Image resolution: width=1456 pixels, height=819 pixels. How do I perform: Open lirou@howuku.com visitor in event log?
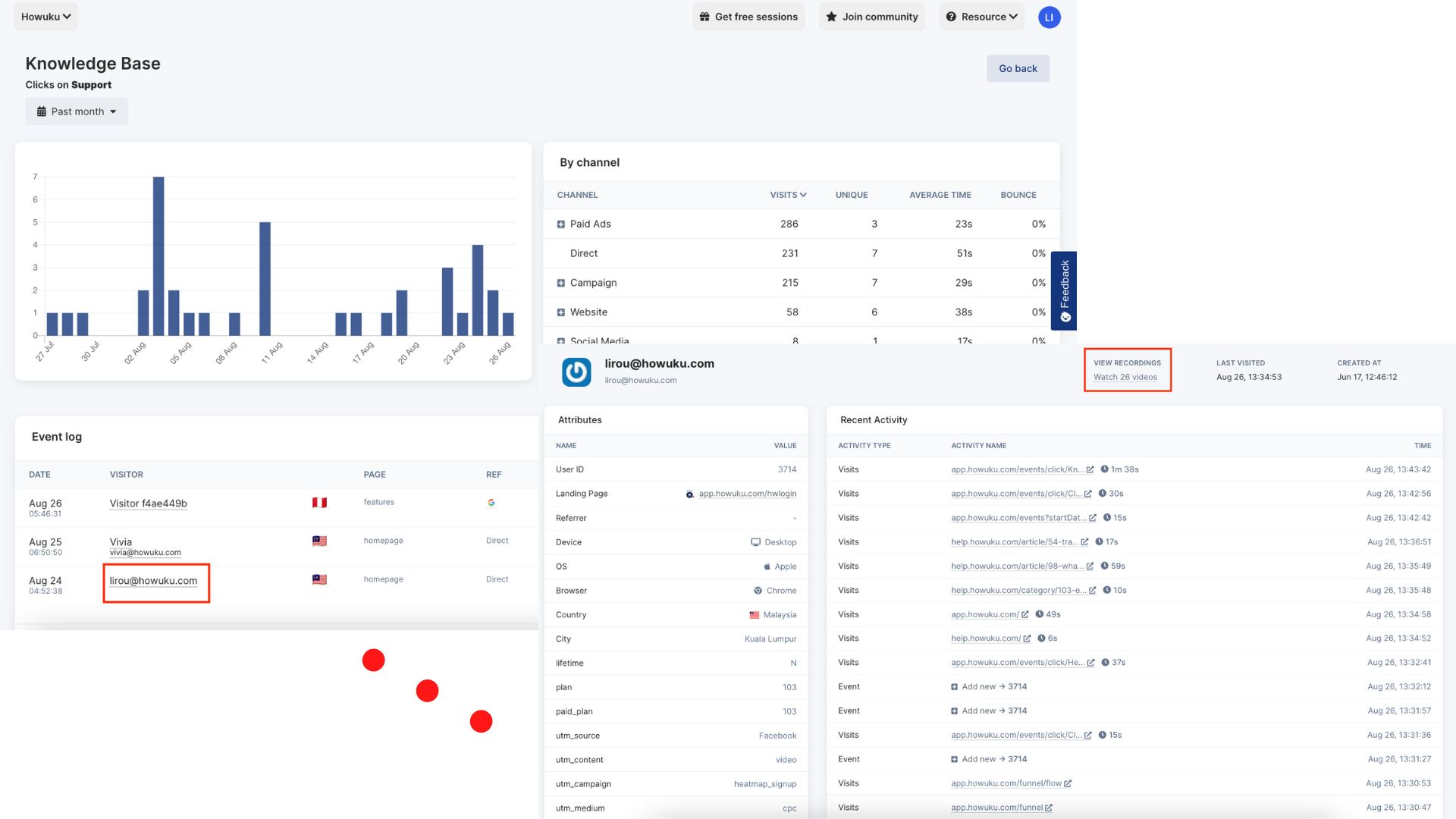(153, 581)
